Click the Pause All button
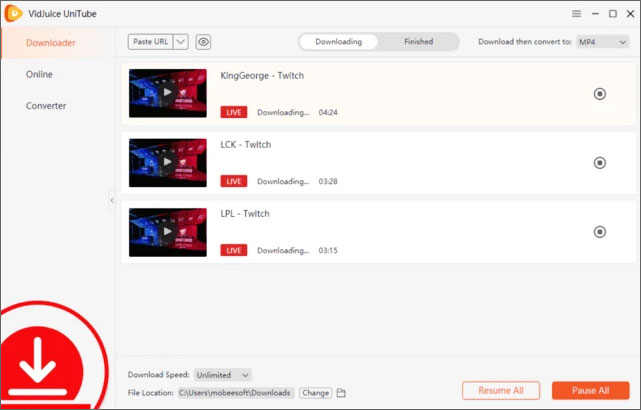This screenshot has width=641, height=410. pyautogui.click(x=590, y=390)
